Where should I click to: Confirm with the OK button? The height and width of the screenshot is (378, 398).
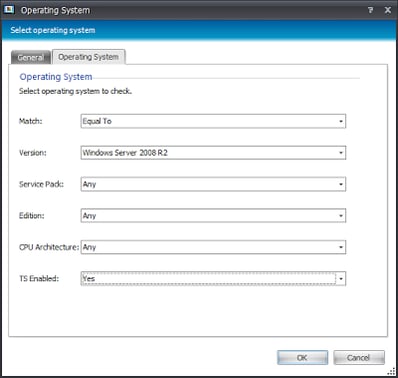[302, 358]
